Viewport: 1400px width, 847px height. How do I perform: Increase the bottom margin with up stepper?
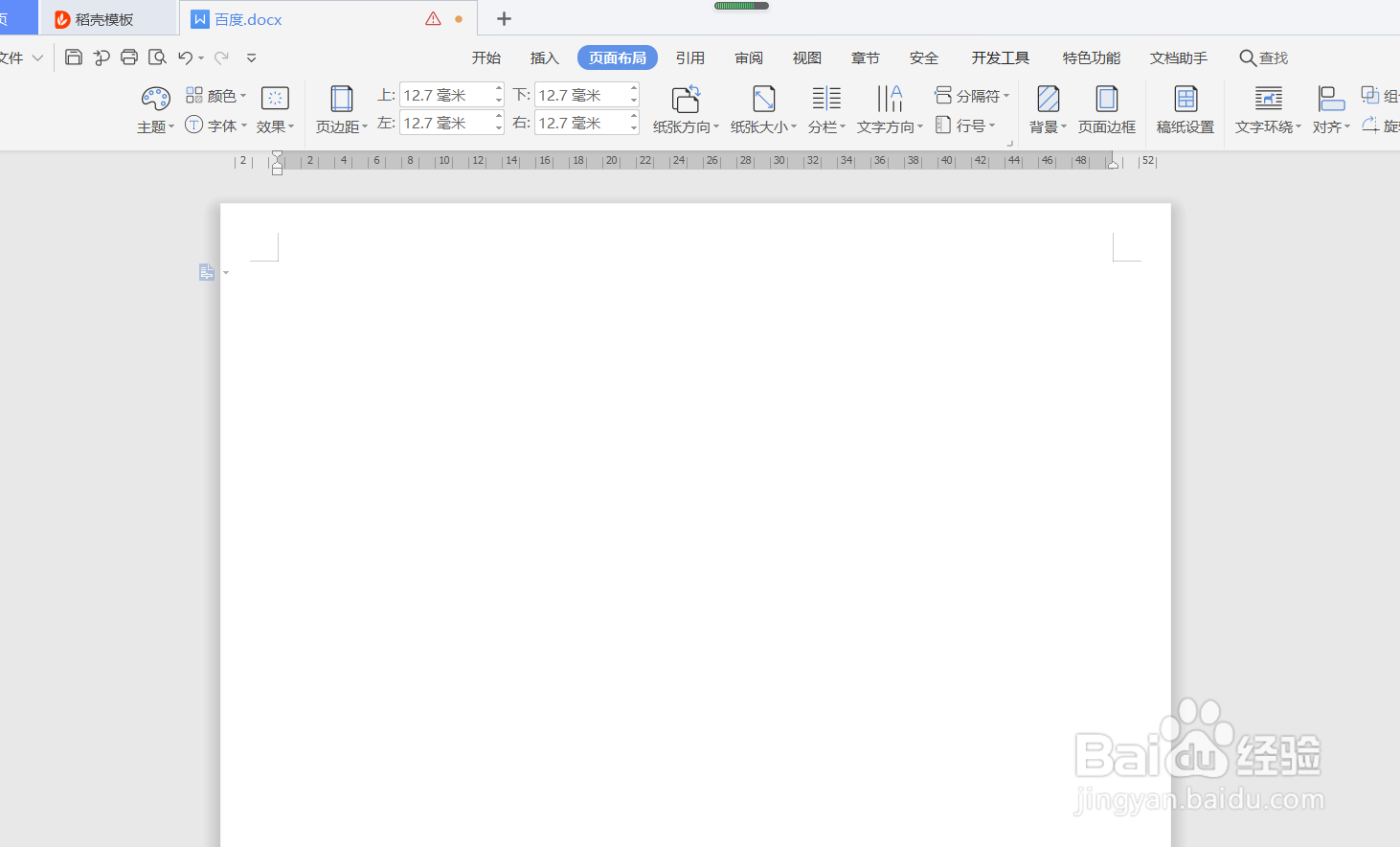(634, 89)
